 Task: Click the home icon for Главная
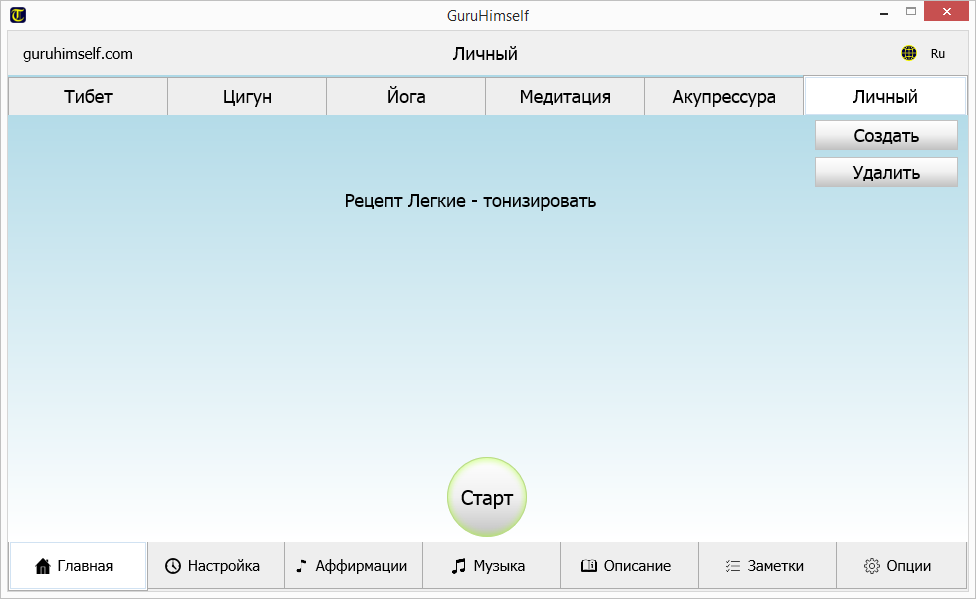(x=43, y=566)
